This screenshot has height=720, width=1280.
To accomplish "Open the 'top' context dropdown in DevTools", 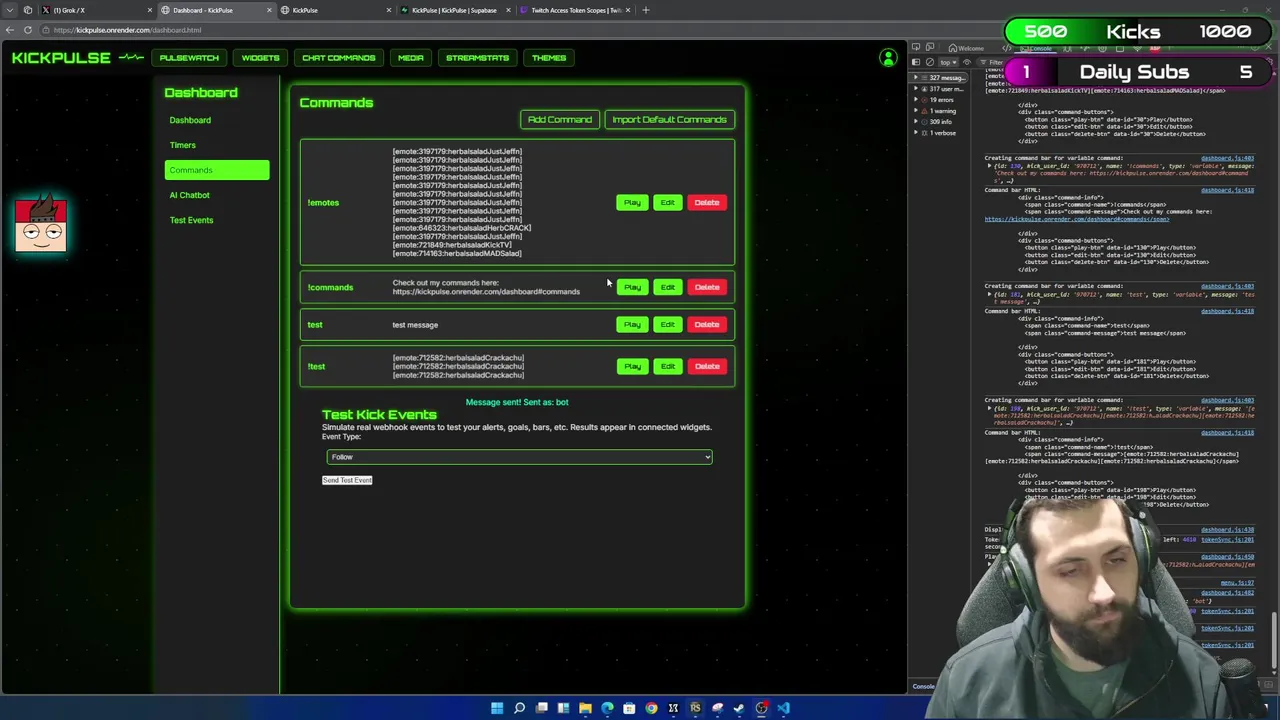I will pos(948,62).
